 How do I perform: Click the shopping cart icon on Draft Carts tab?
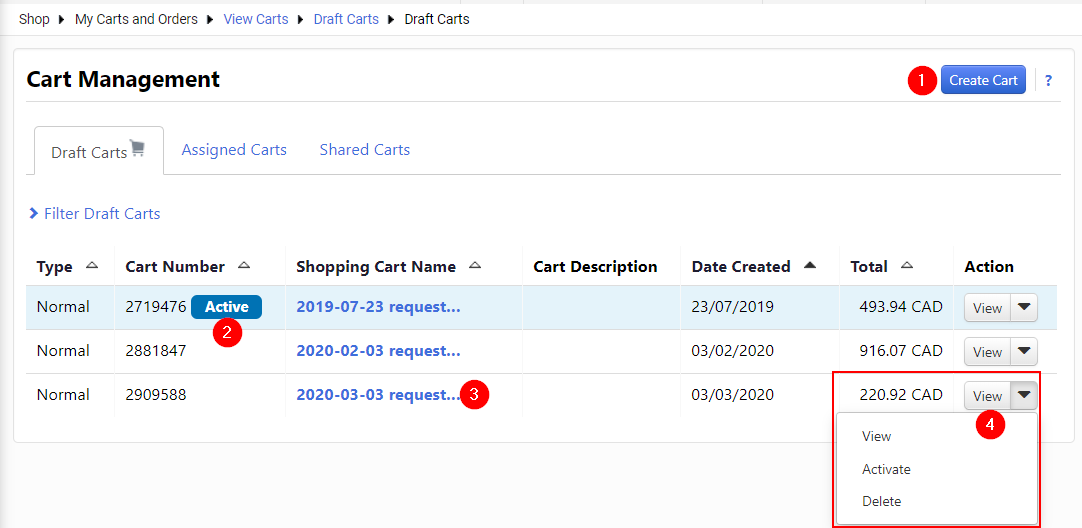pyautogui.click(x=138, y=149)
